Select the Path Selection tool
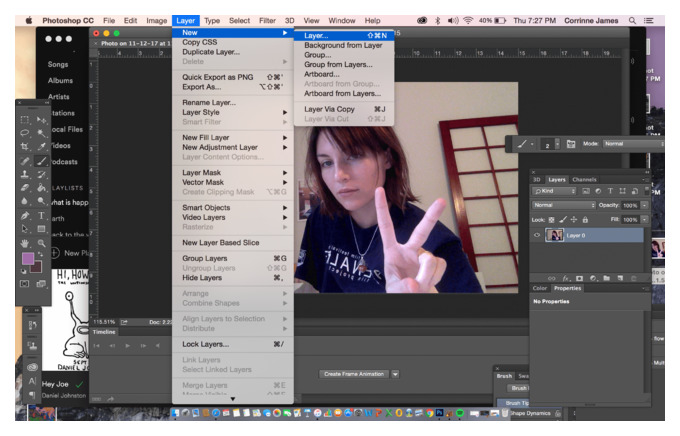680x436 pixels. click(25, 229)
